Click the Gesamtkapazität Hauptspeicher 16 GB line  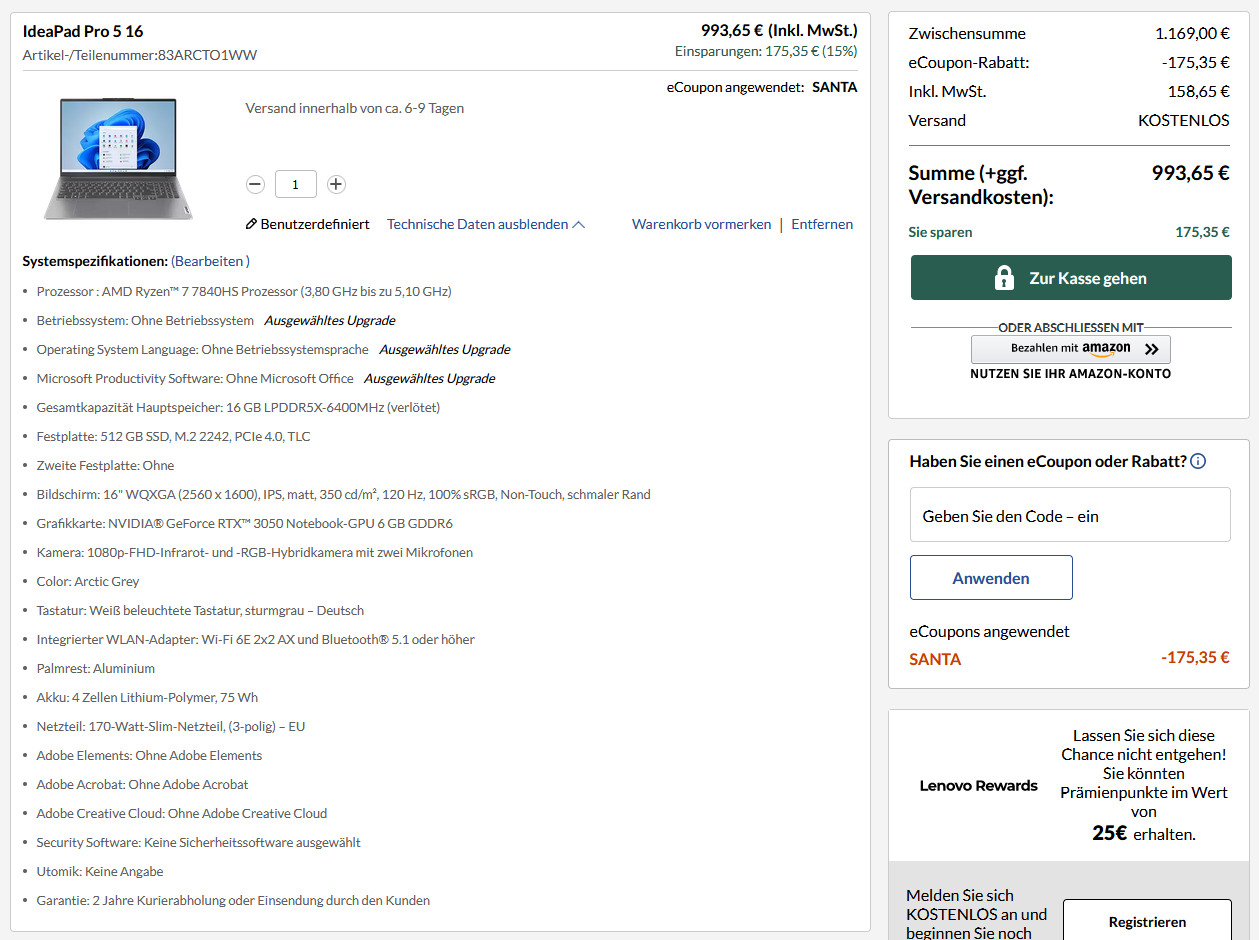coord(238,407)
